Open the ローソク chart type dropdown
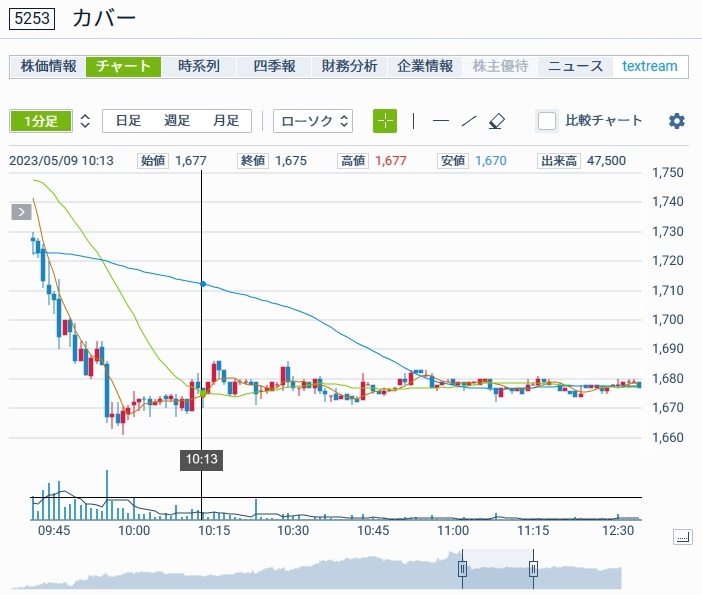Viewport: 702px width, 595px height. [314, 121]
